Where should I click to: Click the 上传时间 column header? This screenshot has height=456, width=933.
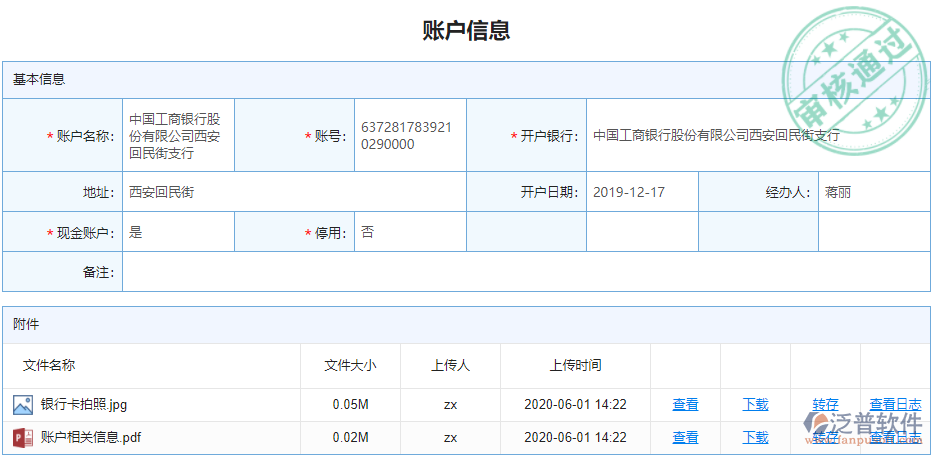click(x=575, y=366)
